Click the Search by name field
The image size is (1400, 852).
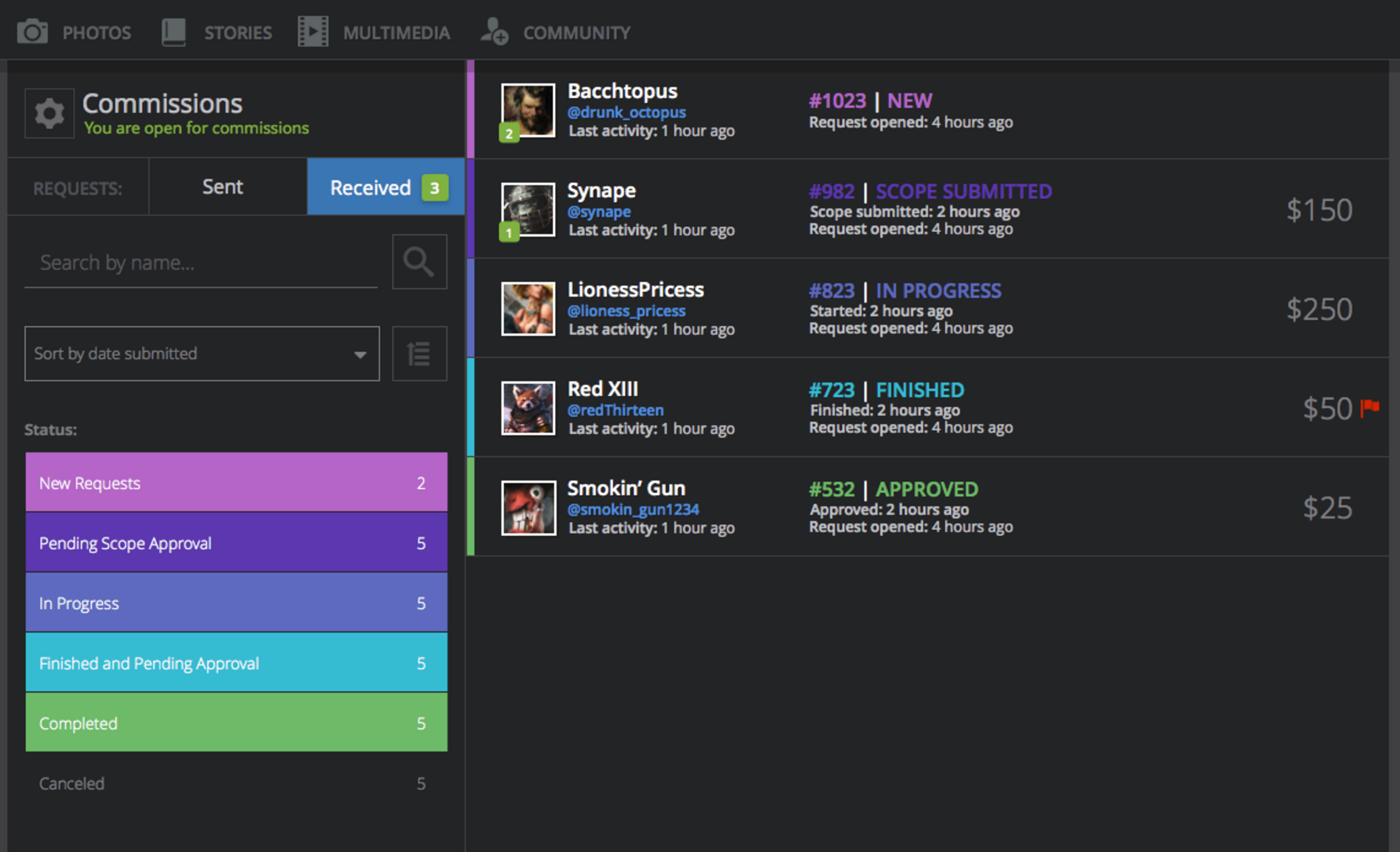(x=201, y=263)
